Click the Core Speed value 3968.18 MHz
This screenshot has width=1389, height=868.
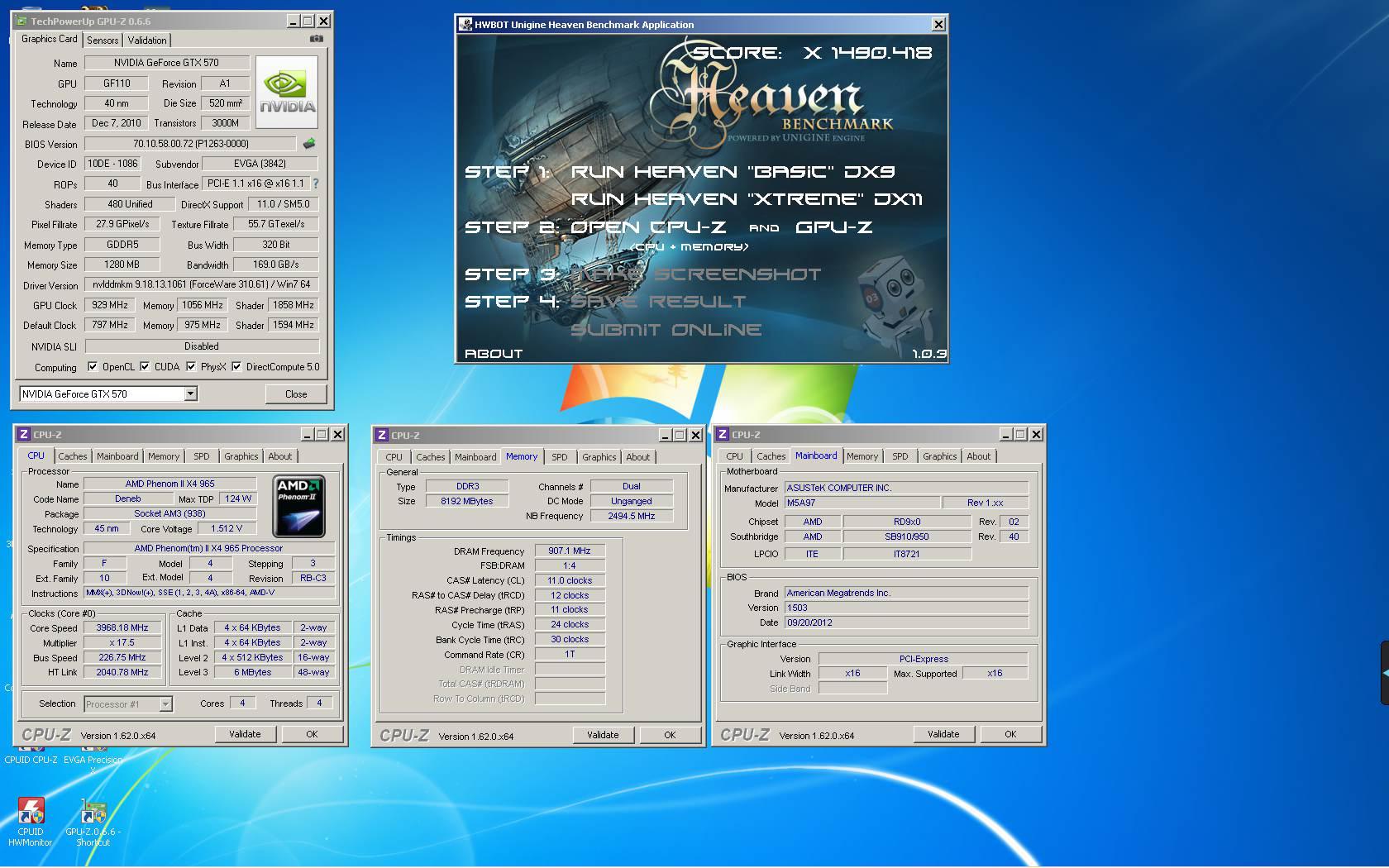(x=122, y=628)
